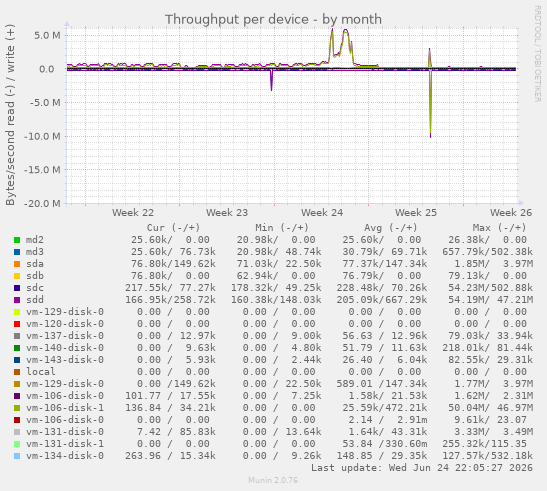Image resolution: width=547 pixels, height=491 pixels.
Task: Select the '-15.0 M' y-axis value
Action: point(42,170)
